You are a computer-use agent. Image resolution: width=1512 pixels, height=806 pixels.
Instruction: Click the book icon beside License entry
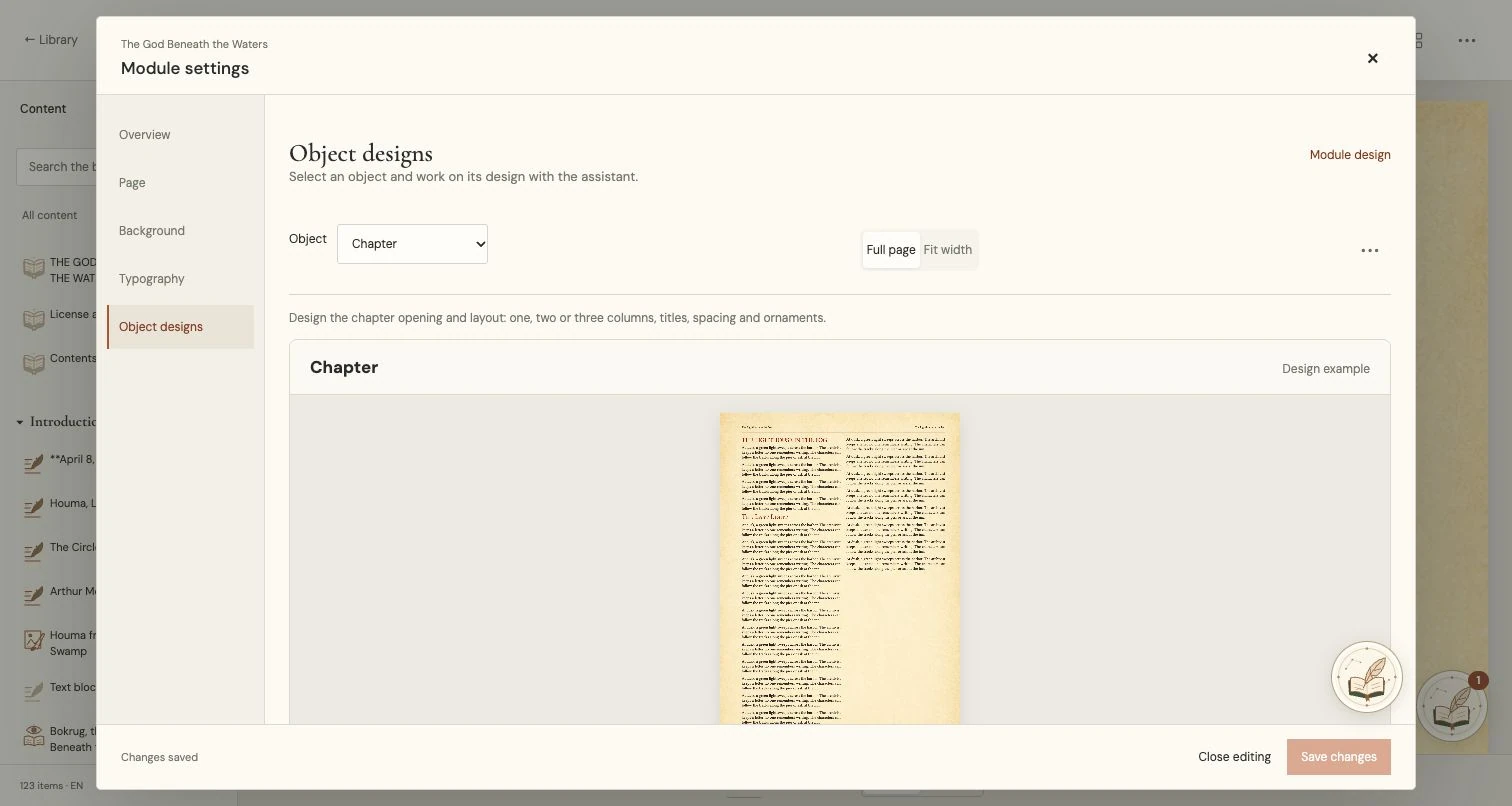pos(34,319)
